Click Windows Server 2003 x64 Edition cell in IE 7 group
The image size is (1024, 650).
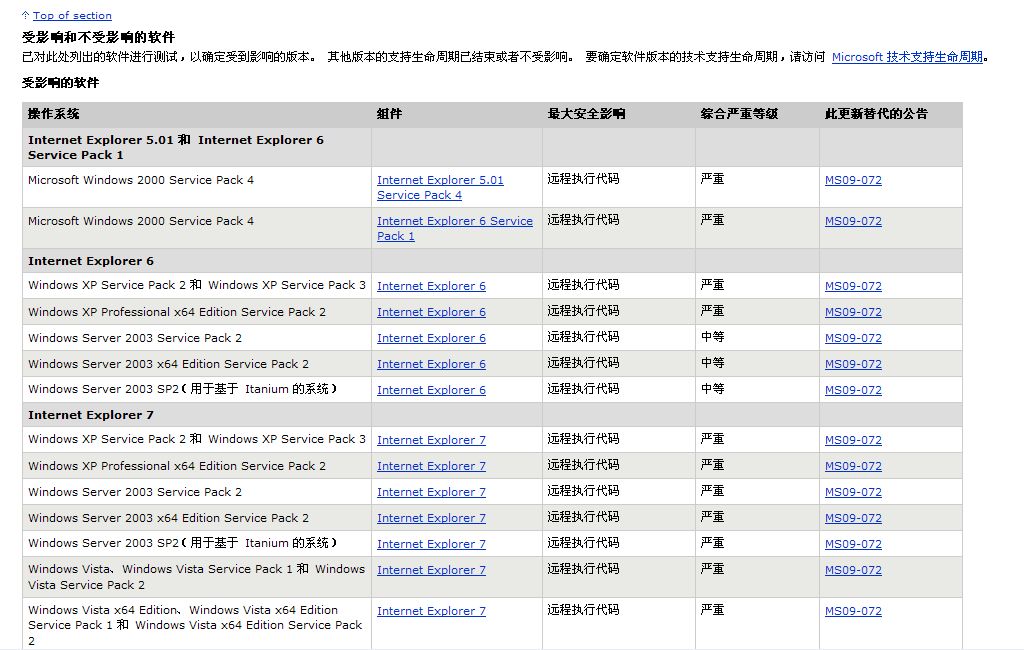(x=197, y=518)
